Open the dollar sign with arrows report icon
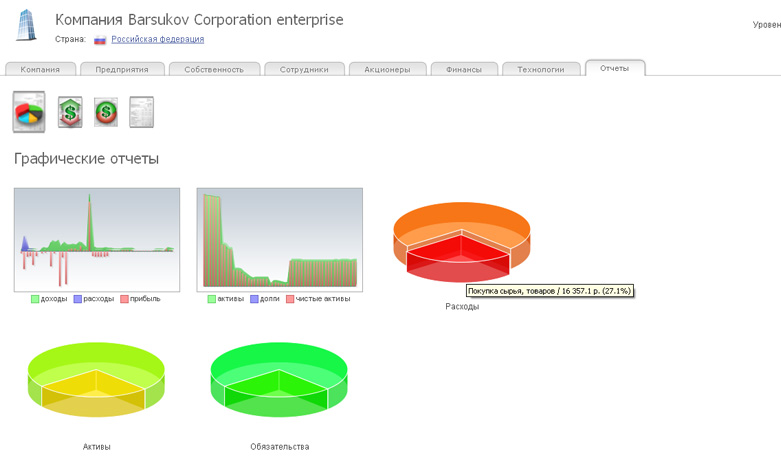This screenshot has height=458, width=781. coord(70,112)
